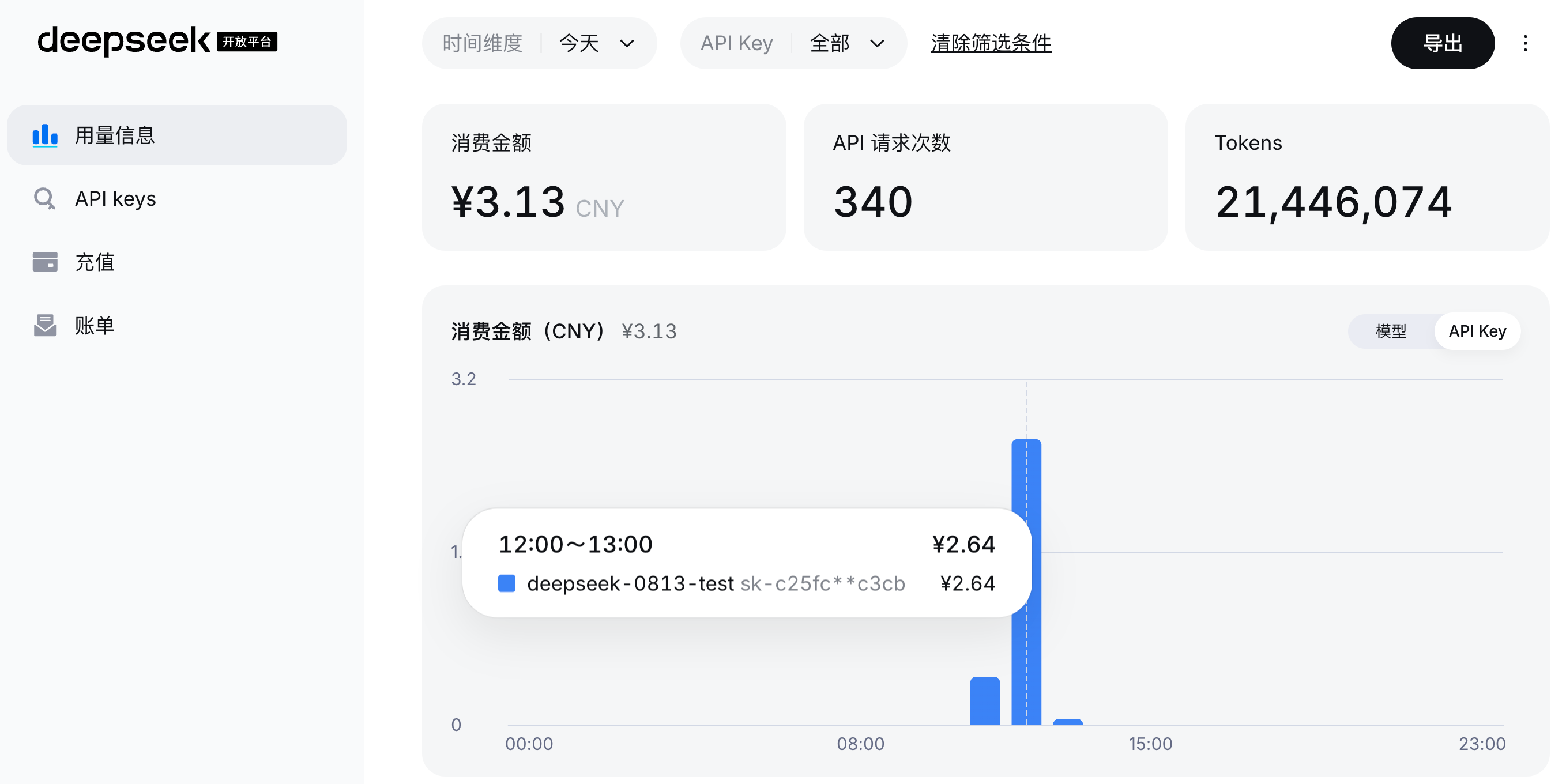Click the magnifier key icon beside API keys
Viewport: 1566px width, 784px height.
point(44,199)
